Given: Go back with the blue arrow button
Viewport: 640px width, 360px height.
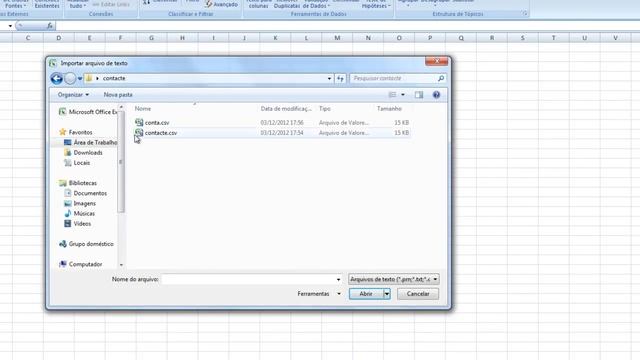Looking at the screenshot, I should [x=57, y=78].
